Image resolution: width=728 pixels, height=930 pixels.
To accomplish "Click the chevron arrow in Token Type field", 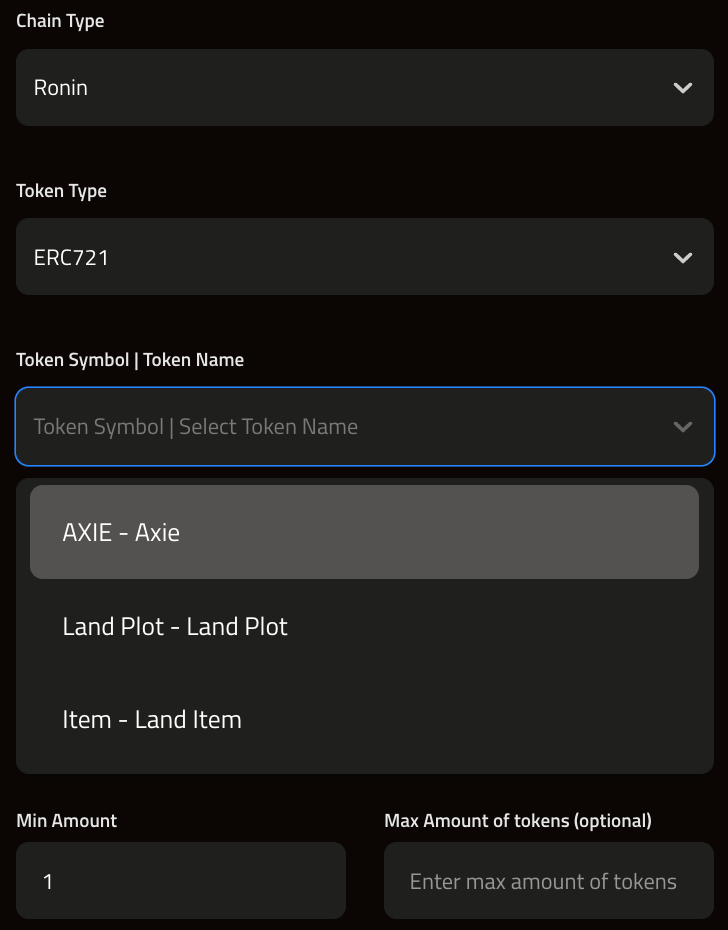I will pyautogui.click(x=683, y=258).
